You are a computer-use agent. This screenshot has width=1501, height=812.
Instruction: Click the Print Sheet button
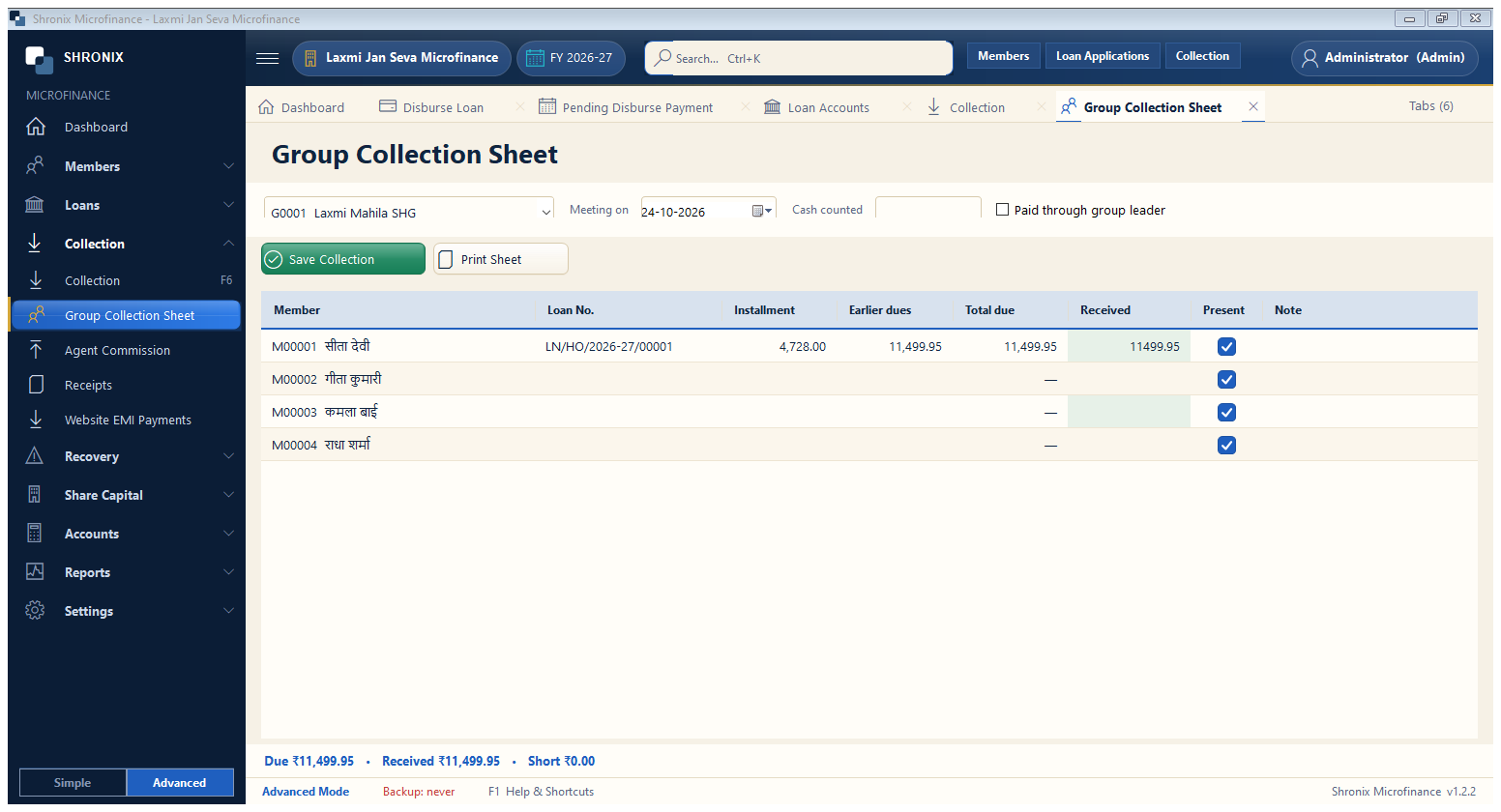[x=501, y=259]
